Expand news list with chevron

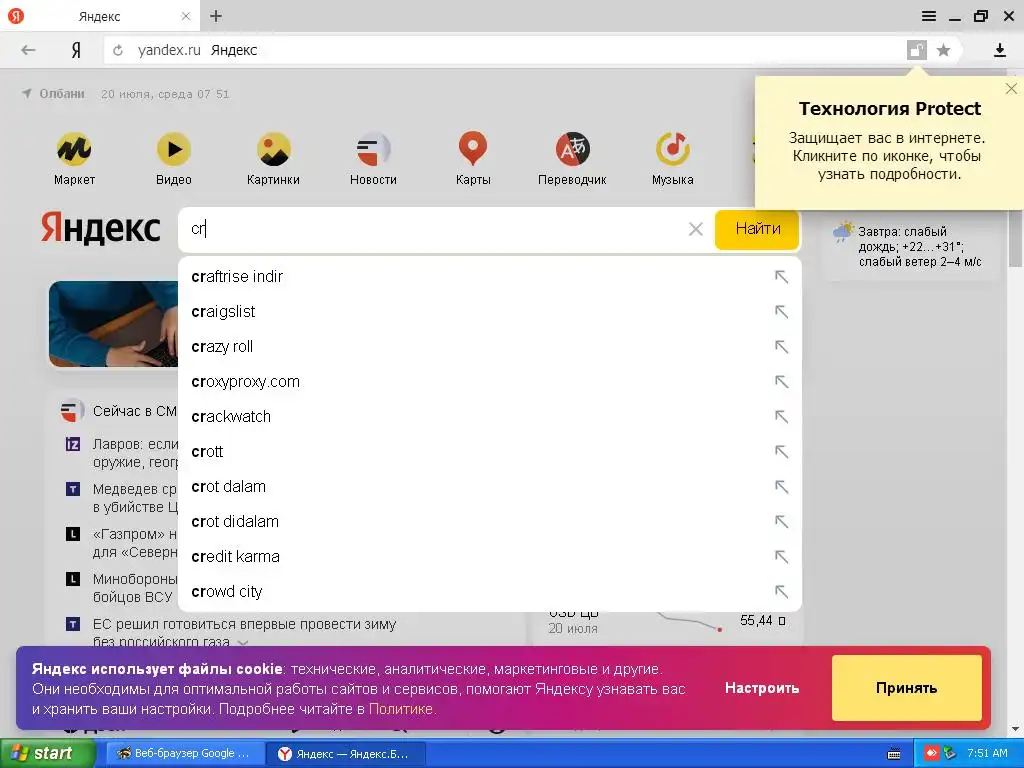(243, 643)
